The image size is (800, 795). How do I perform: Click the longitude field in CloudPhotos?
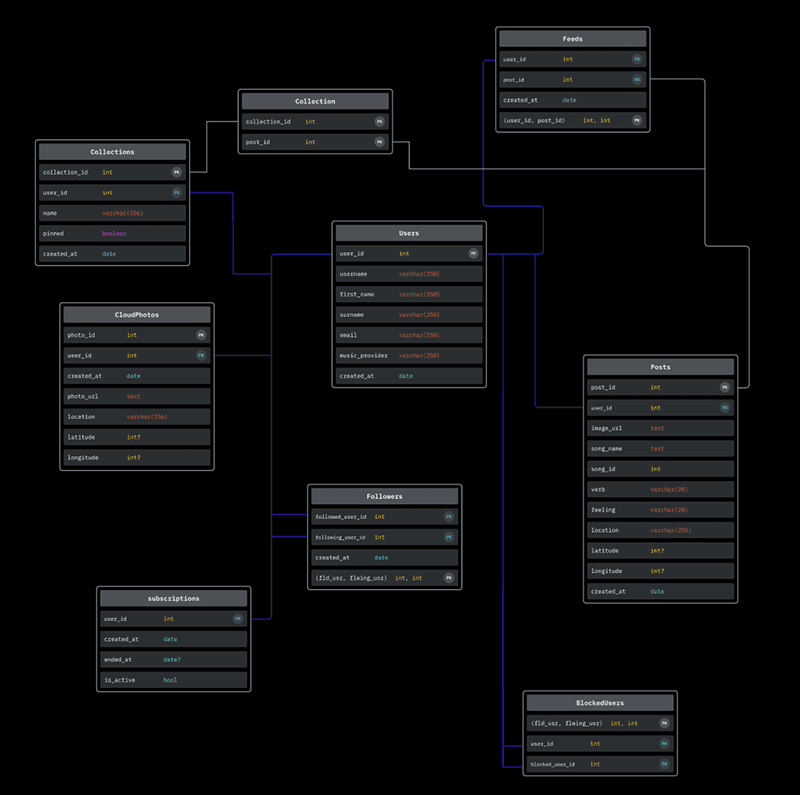coord(137,458)
